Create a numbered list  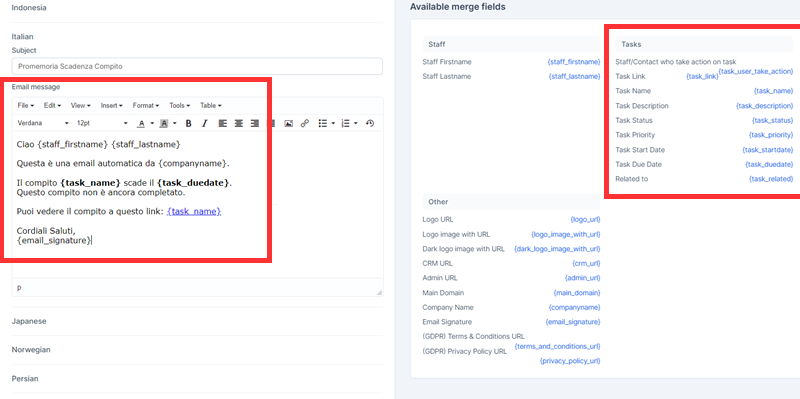(345, 123)
